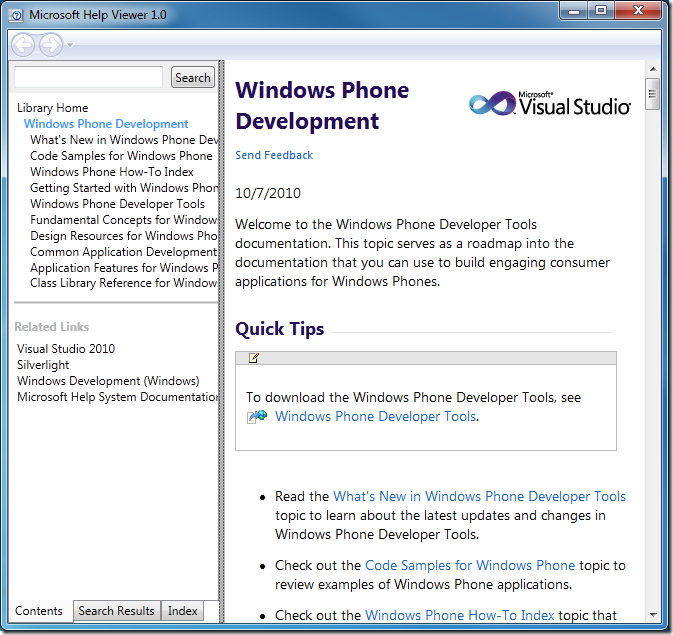Click the web link icon beside Developer Tools
This screenshot has width=673, height=635.
(257, 416)
